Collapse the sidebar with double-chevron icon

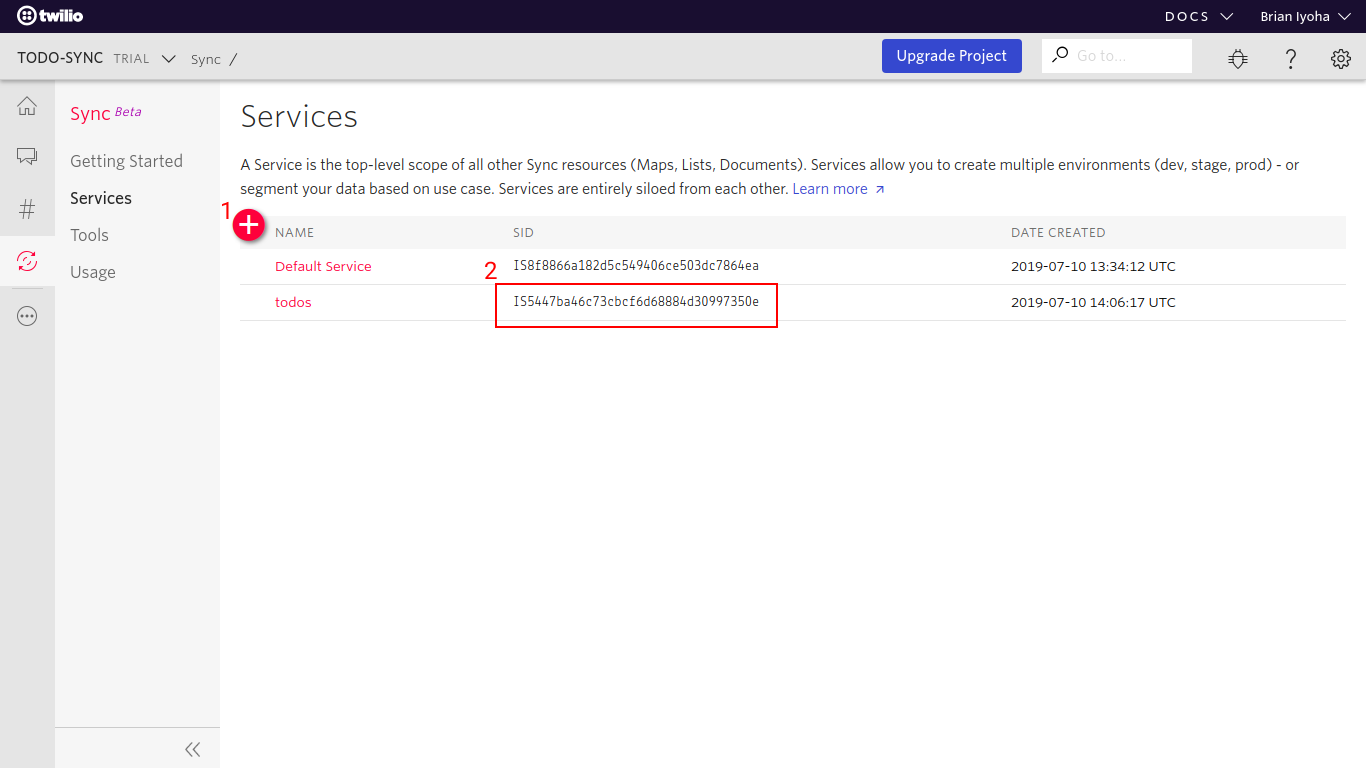click(193, 749)
